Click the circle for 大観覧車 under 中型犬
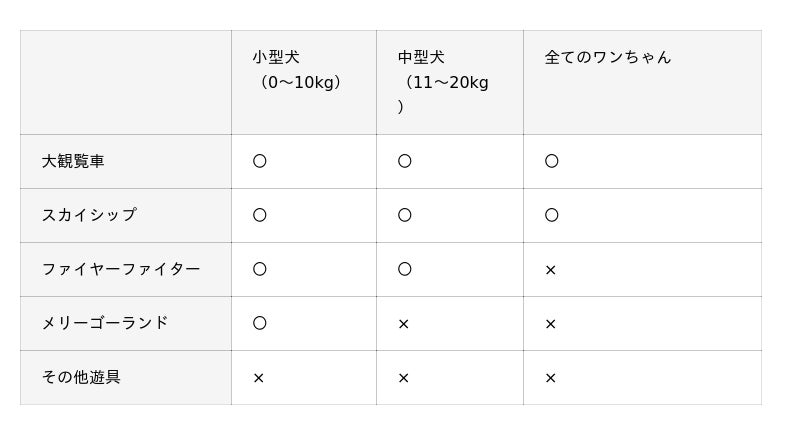 405,161
